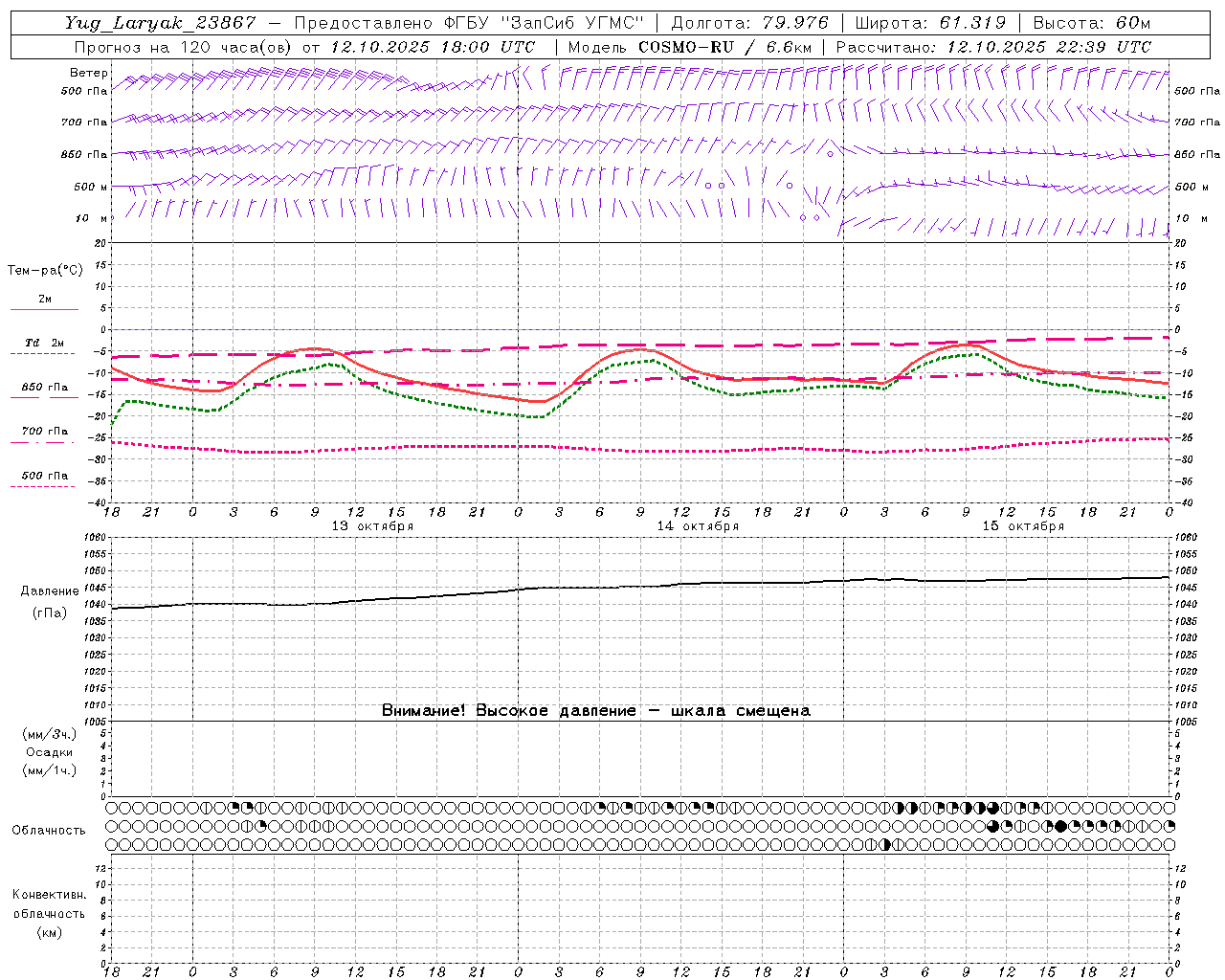
Task: Click the -40 value on the left temperature axis
Action: (x=97, y=502)
